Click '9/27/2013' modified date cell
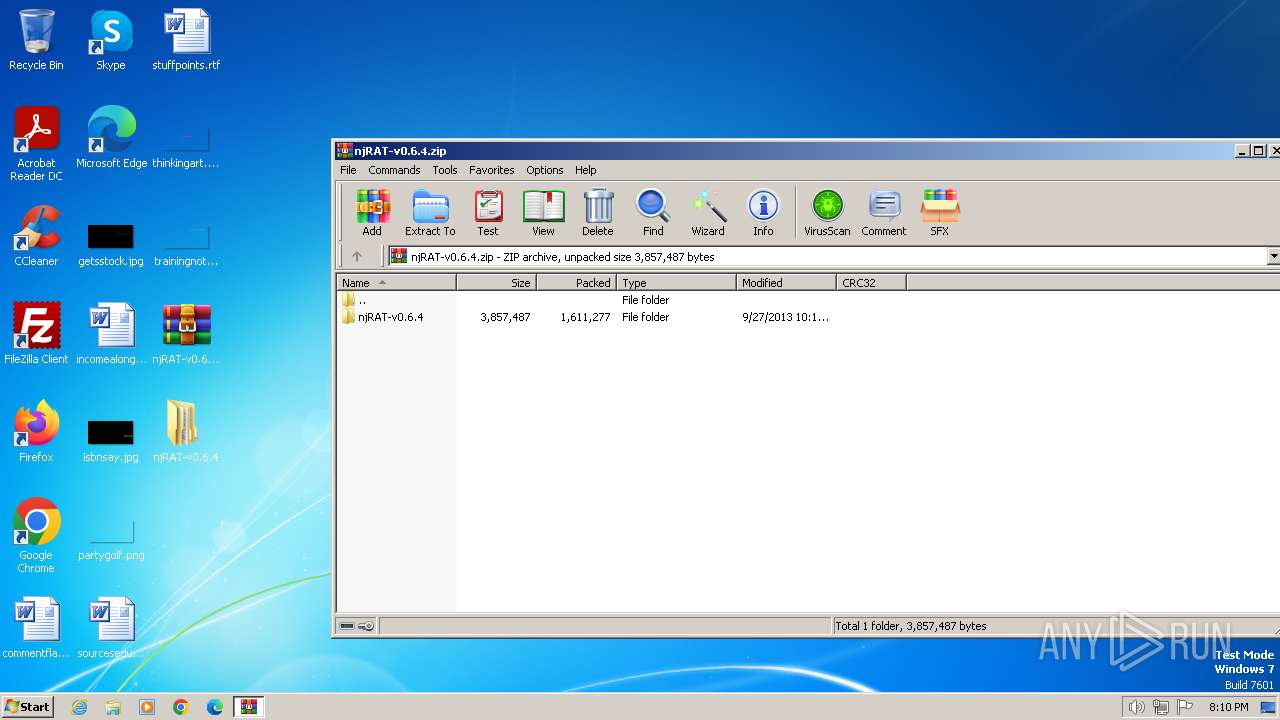Viewport: 1280px width, 720px height. click(786, 317)
